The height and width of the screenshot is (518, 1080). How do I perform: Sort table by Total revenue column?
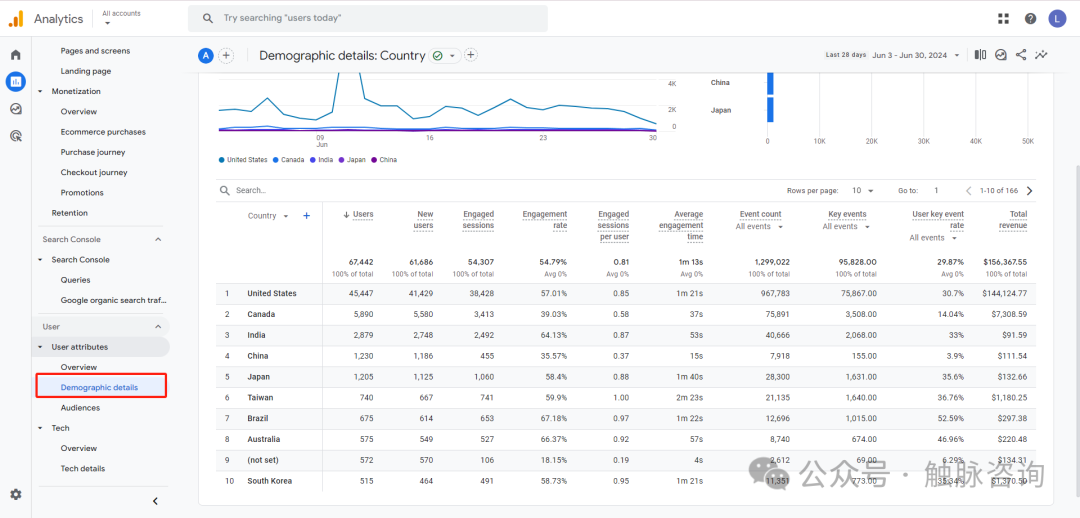coord(1017,220)
